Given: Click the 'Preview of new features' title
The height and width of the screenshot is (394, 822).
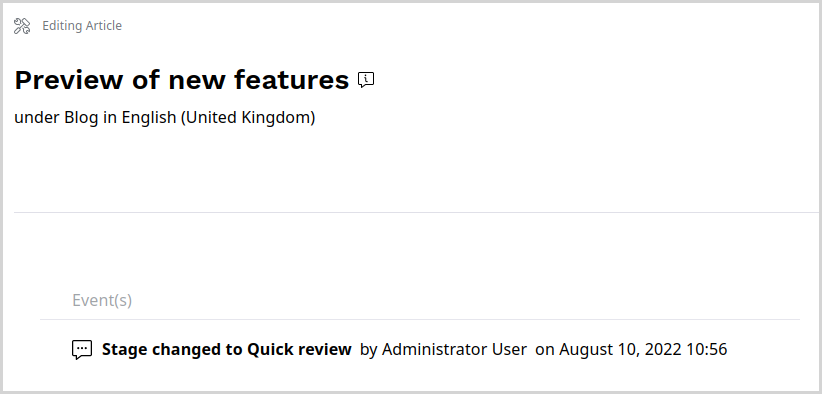Looking at the screenshot, I should click(x=181, y=80).
